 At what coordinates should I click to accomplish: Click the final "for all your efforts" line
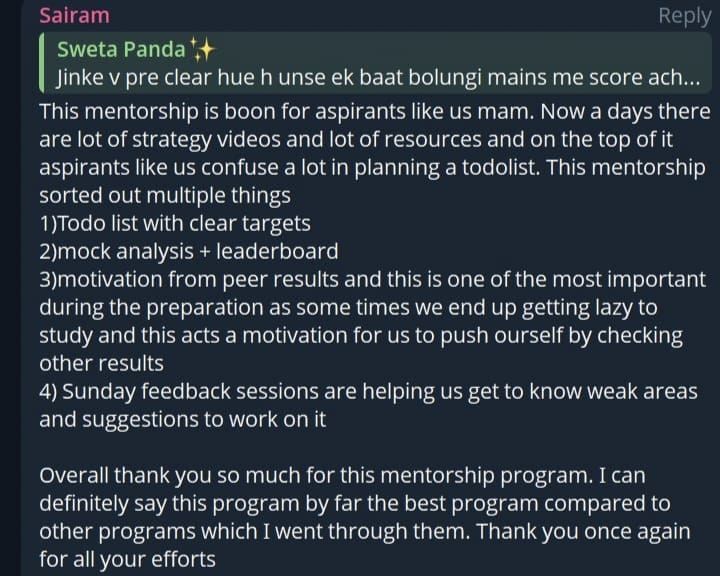point(127,559)
